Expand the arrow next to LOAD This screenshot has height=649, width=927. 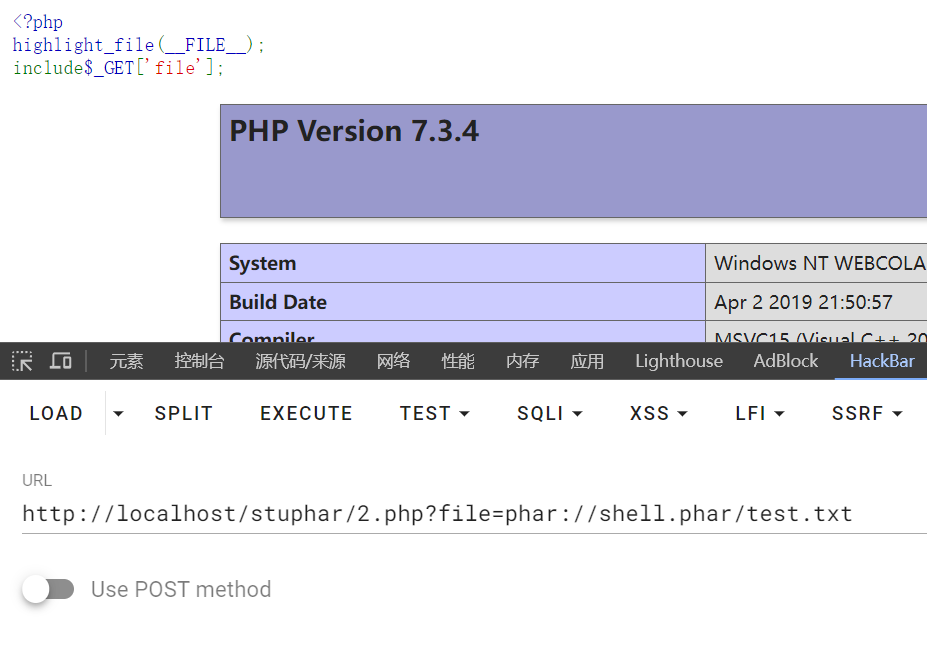coord(118,413)
